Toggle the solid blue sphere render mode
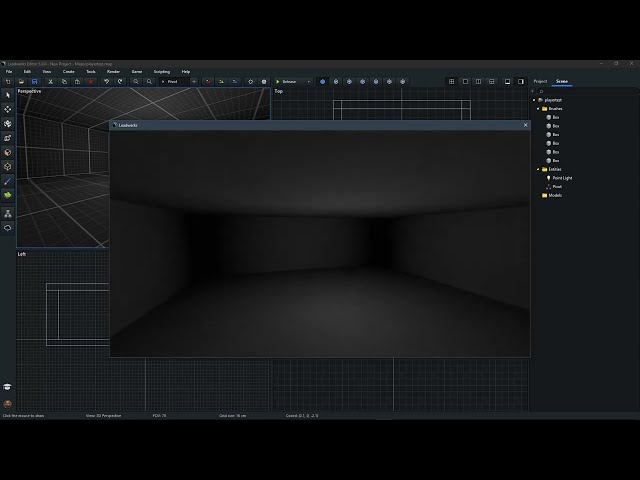The image size is (640, 480). tap(322, 82)
